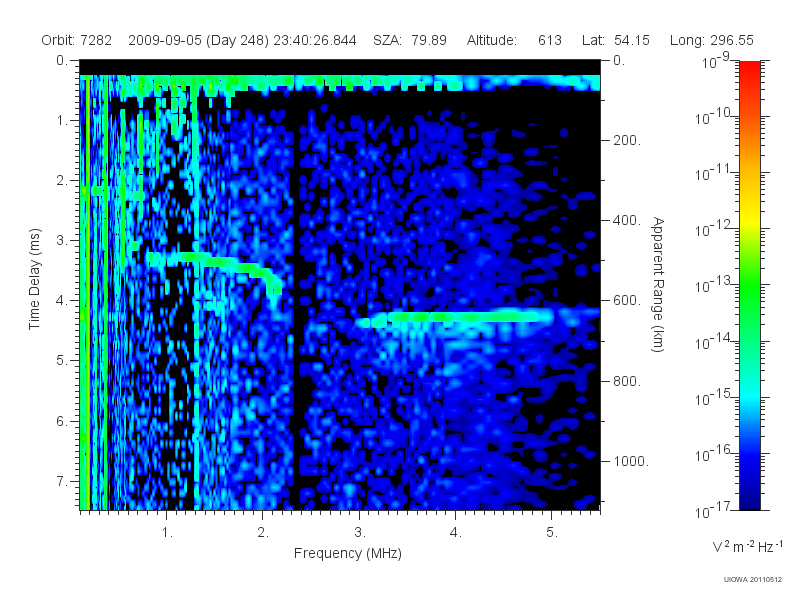Click the units label 'V² m⁻² Hz⁻¹'
This screenshot has width=800, height=600.
click(747, 546)
